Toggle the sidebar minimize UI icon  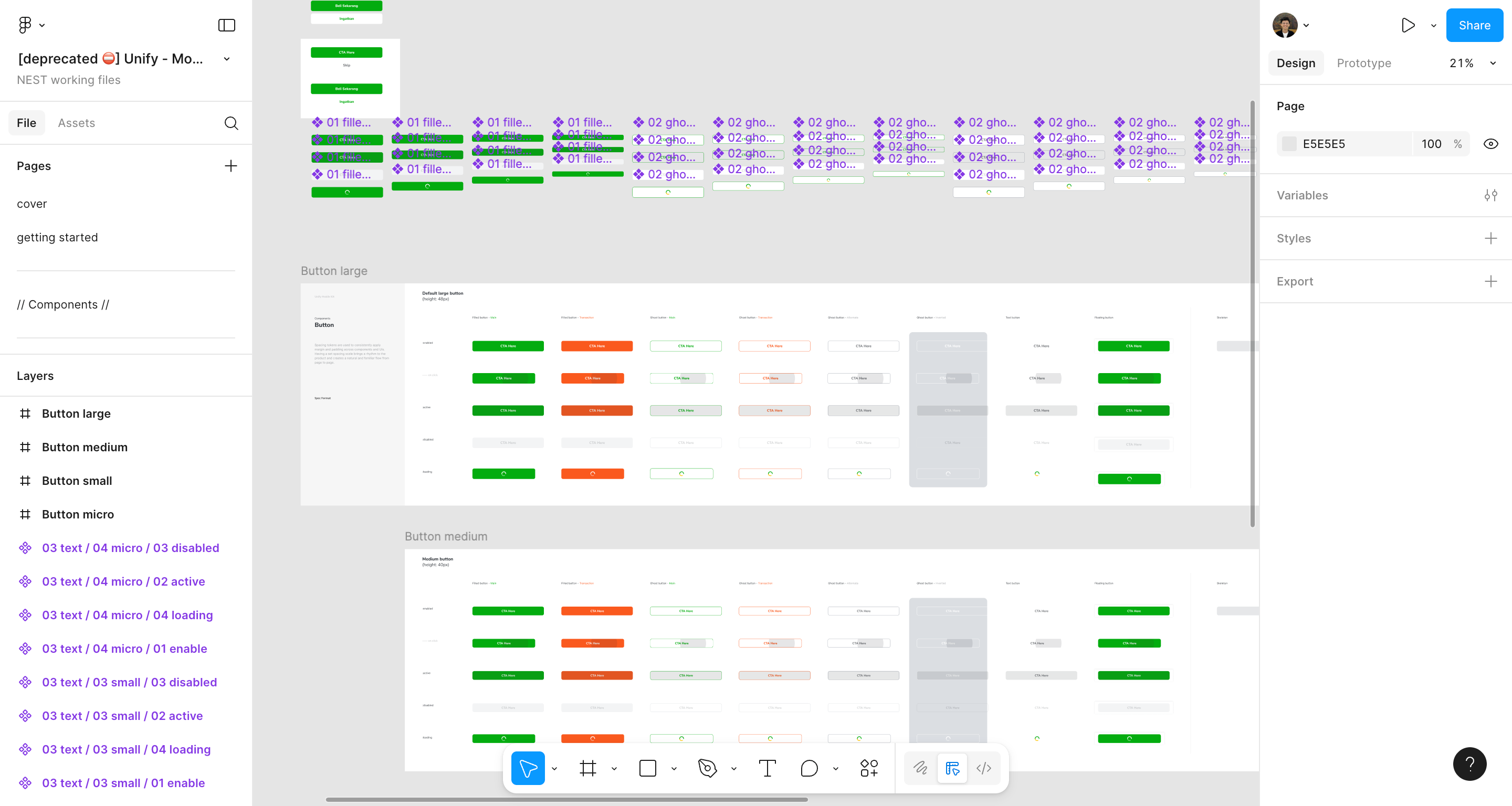pyautogui.click(x=227, y=25)
